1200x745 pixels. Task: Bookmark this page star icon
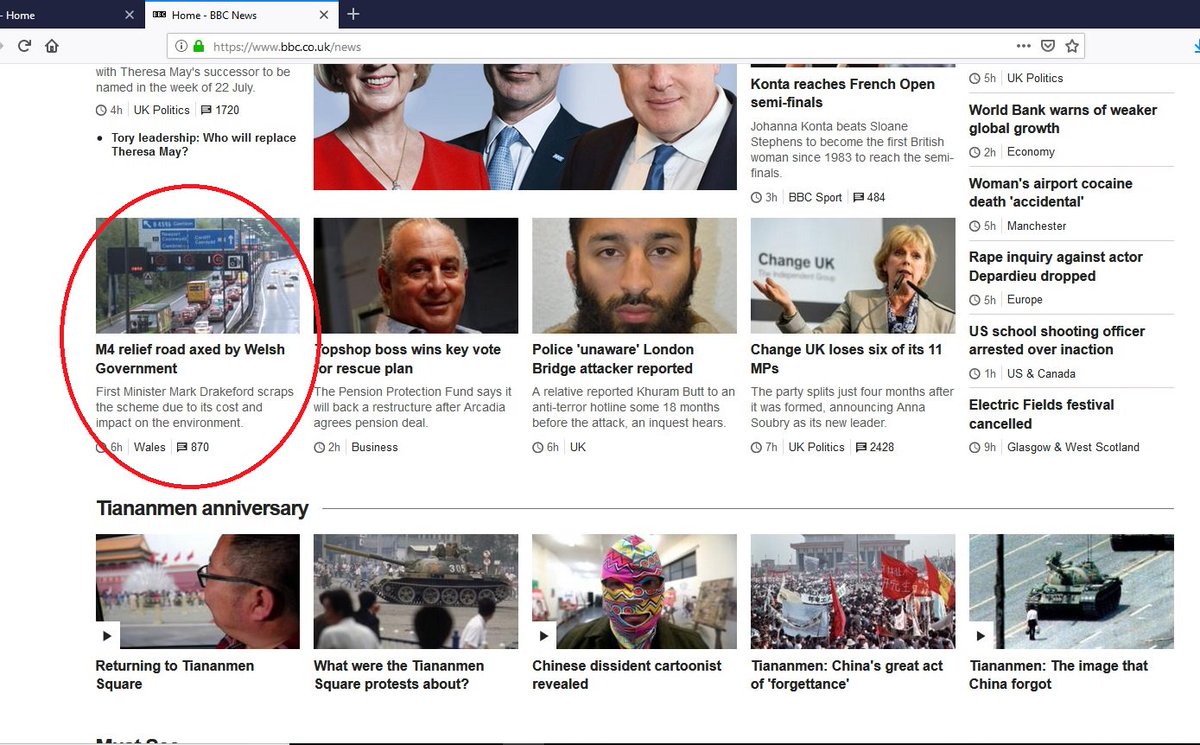(x=1072, y=46)
